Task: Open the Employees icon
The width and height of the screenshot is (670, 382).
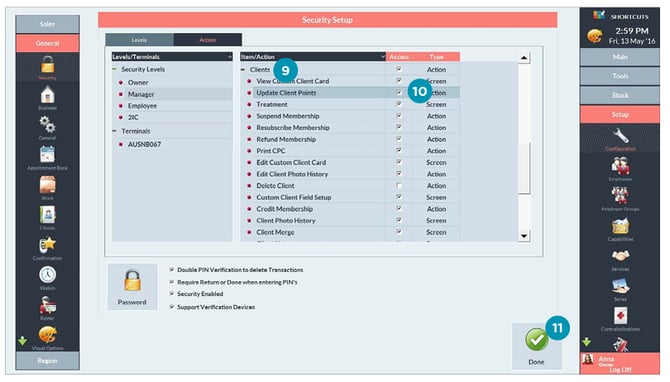Action: [620, 166]
